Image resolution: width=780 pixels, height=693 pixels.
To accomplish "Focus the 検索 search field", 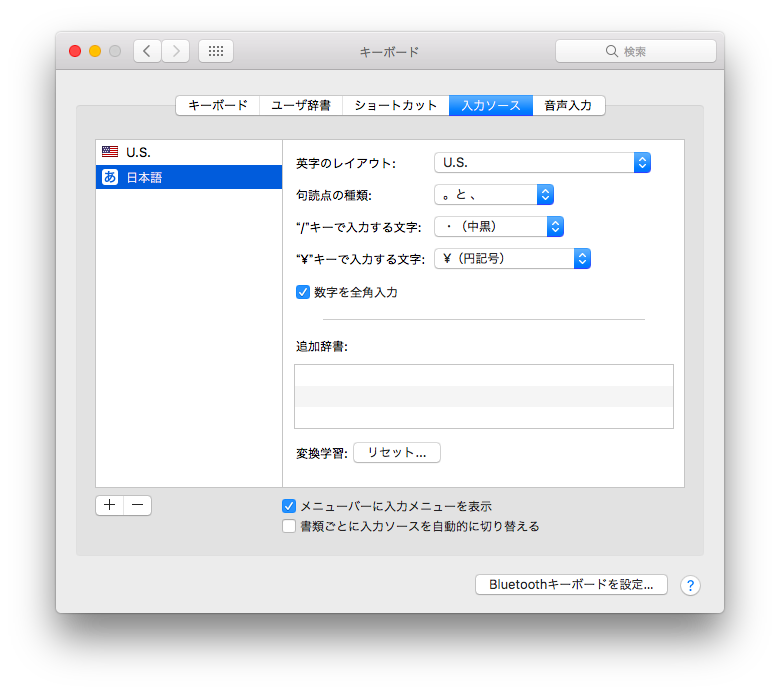I will point(636,51).
